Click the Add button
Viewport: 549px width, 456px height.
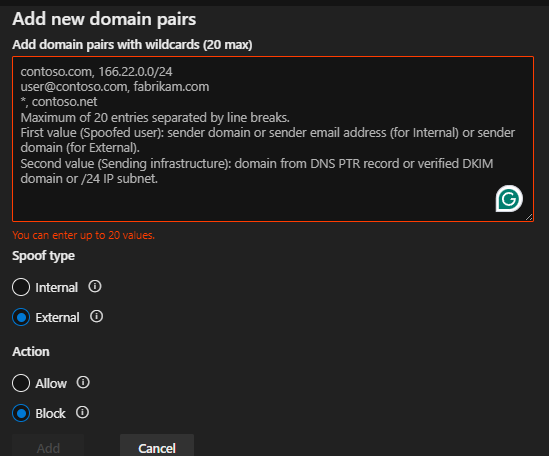pos(48,447)
